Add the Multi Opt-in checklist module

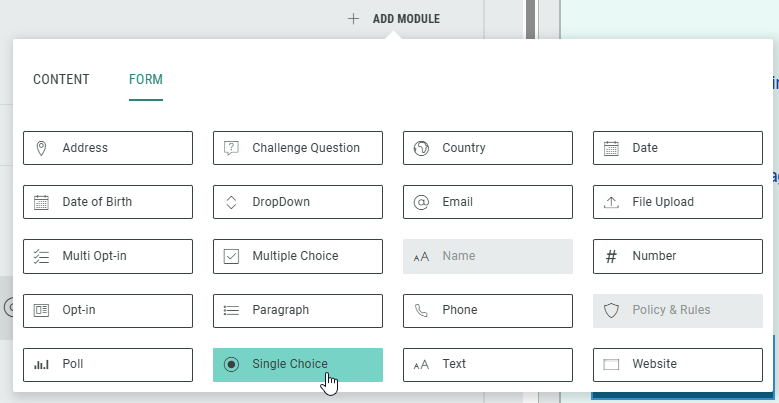[107, 256]
